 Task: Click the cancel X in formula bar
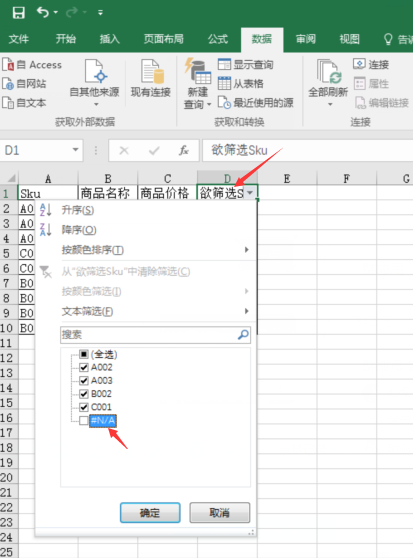click(124, 151)
